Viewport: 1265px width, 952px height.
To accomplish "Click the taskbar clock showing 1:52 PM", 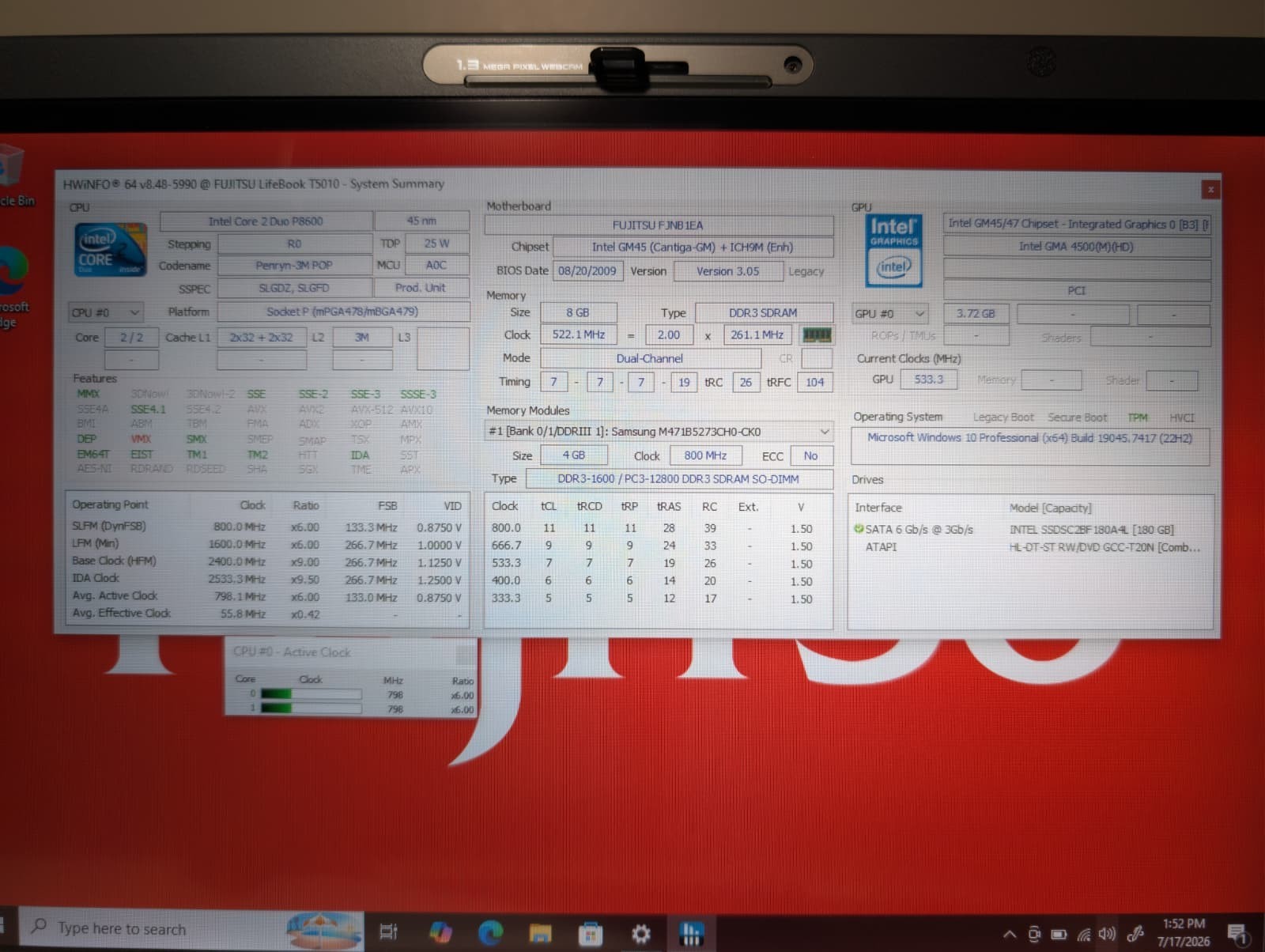I will pyautogui.click(x=1183, y=933).
